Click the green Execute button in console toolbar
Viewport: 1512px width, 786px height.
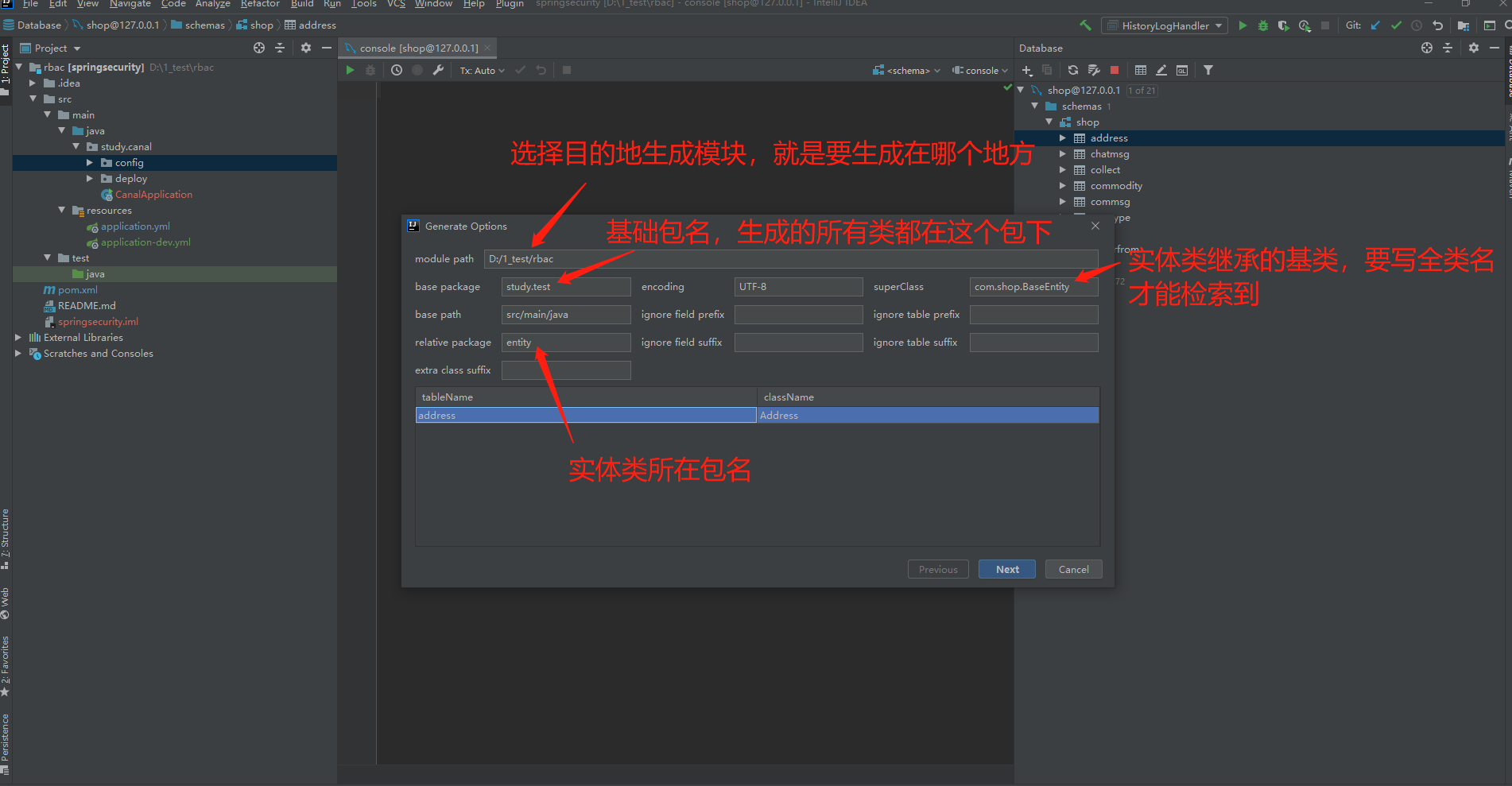click(x=350, y=70)
